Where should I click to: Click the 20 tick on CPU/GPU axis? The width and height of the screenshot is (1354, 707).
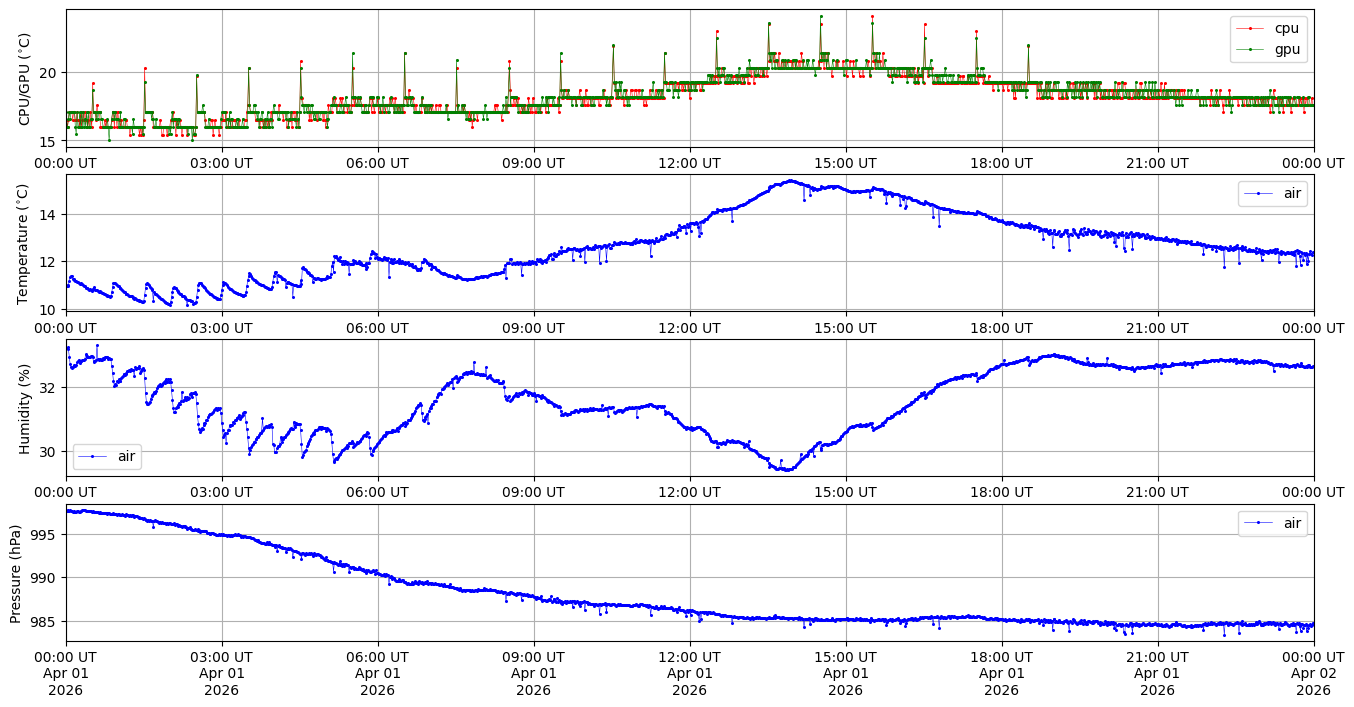click(49, 73)
